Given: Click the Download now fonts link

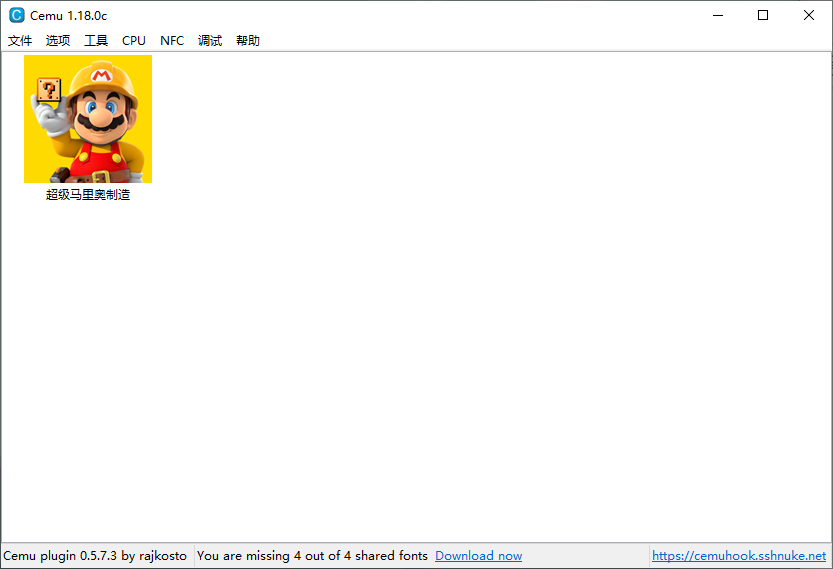Looking at the screenshot, I should pos(479,556).
